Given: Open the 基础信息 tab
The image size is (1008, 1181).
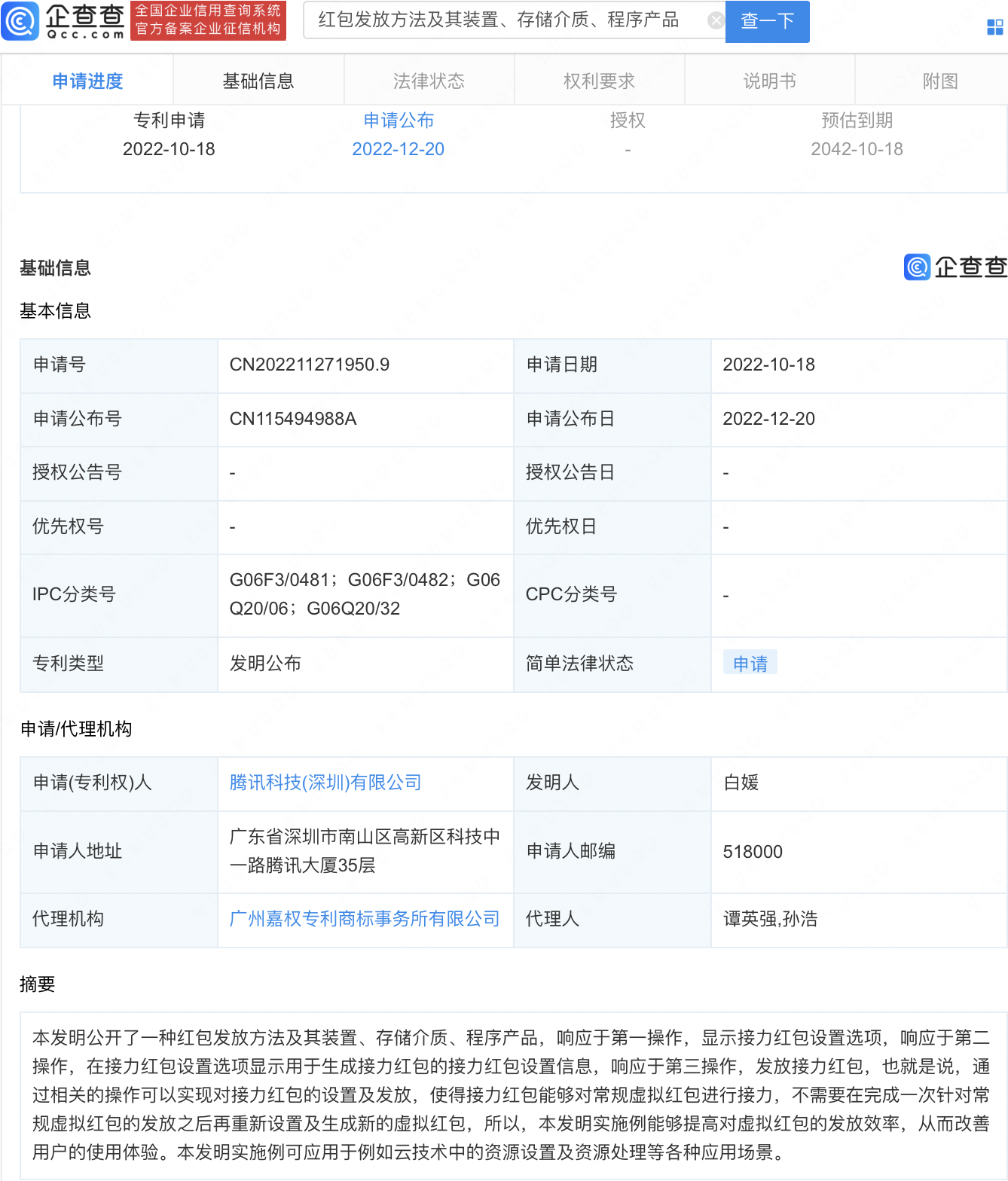Looking at the screenshot, I should [x=258, y=81].
